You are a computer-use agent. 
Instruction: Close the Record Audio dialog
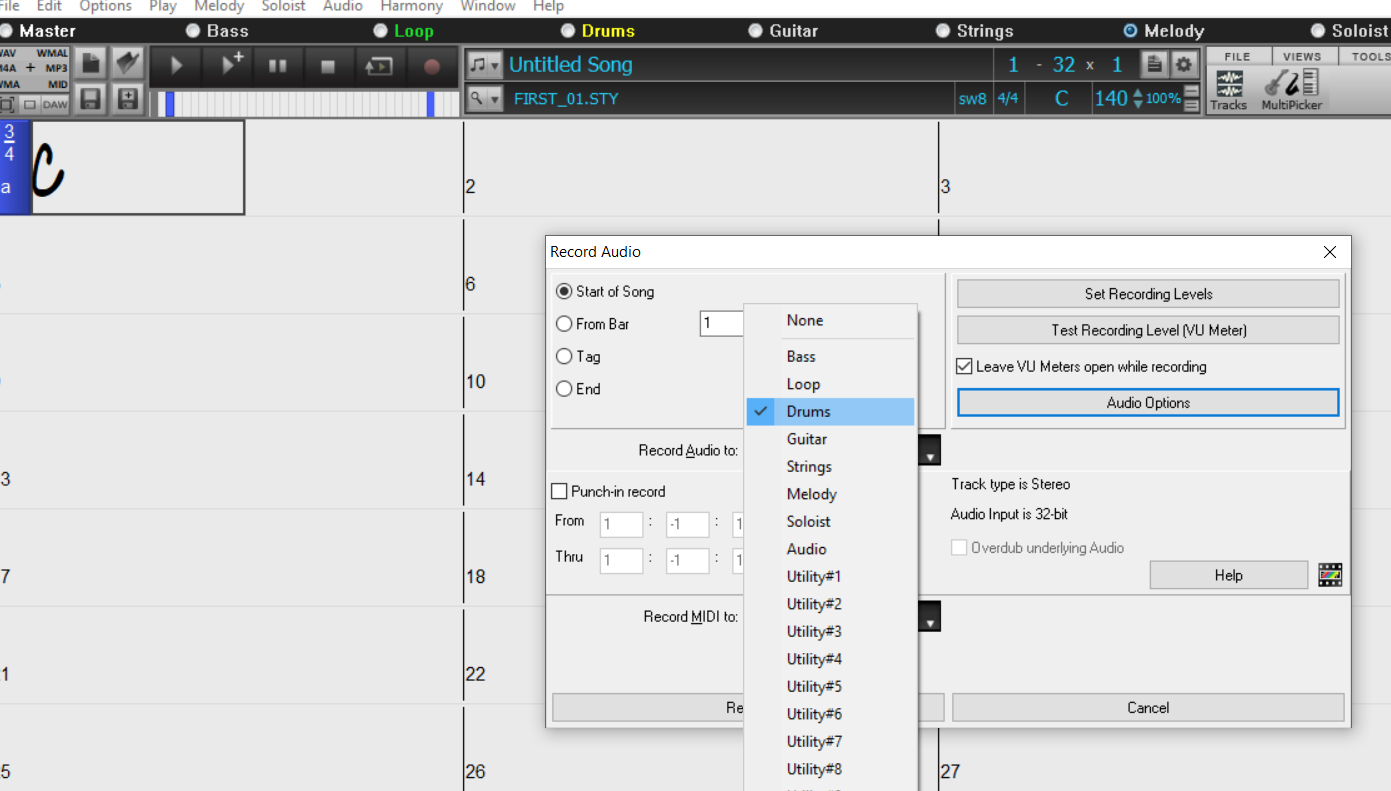1330,252
